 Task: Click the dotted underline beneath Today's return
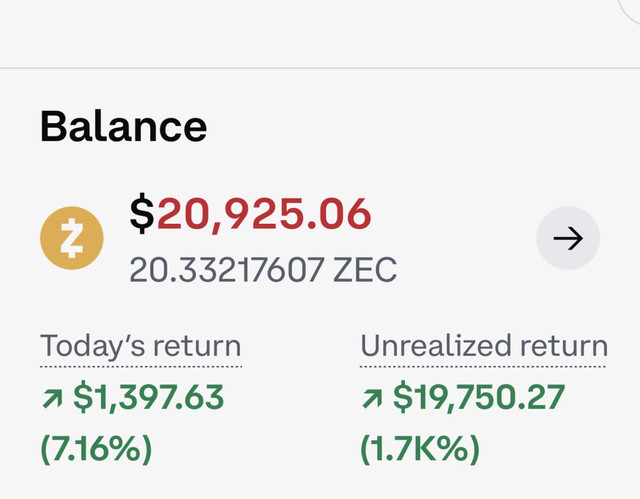pos(141,366)
